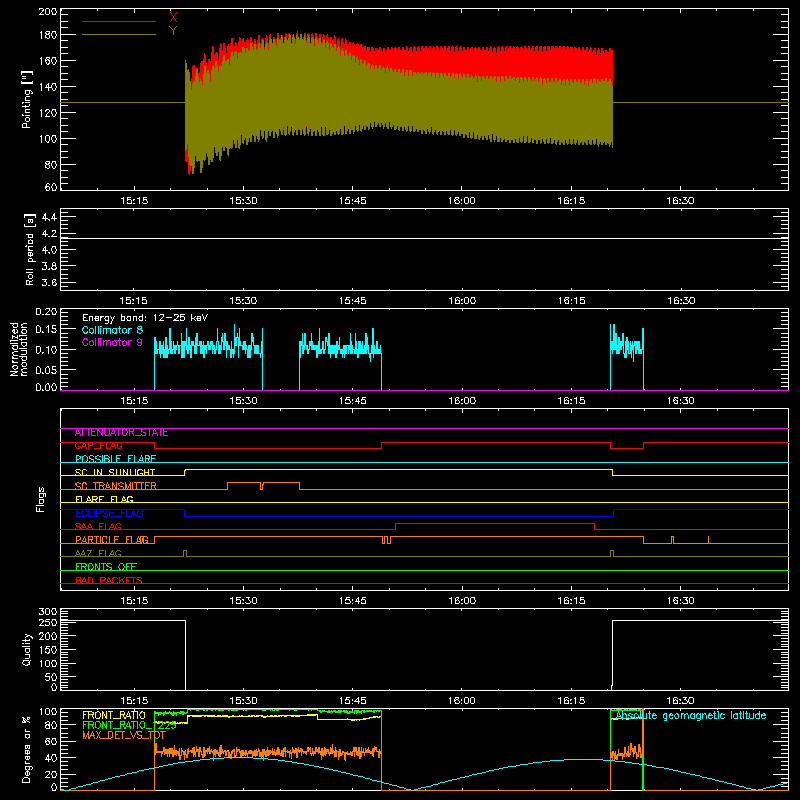Click the 4.2 tick on Roll period axis
800x800 pixels.
click(x=49, y=234)
